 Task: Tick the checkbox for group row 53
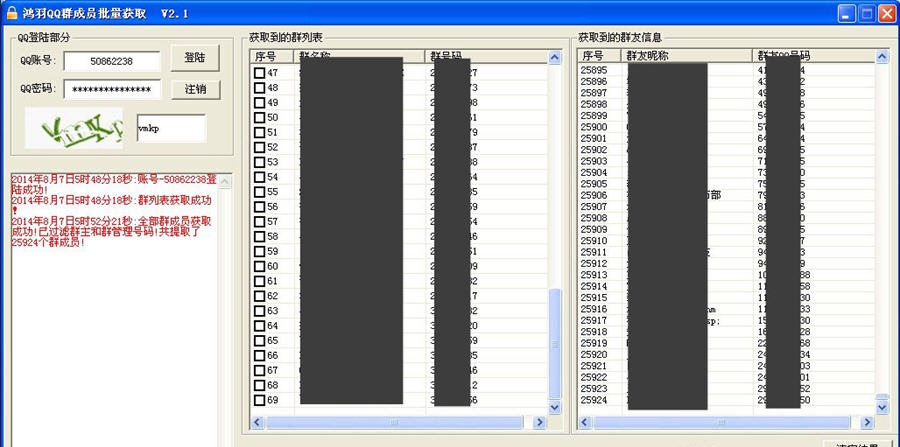(x=259, y=162)
